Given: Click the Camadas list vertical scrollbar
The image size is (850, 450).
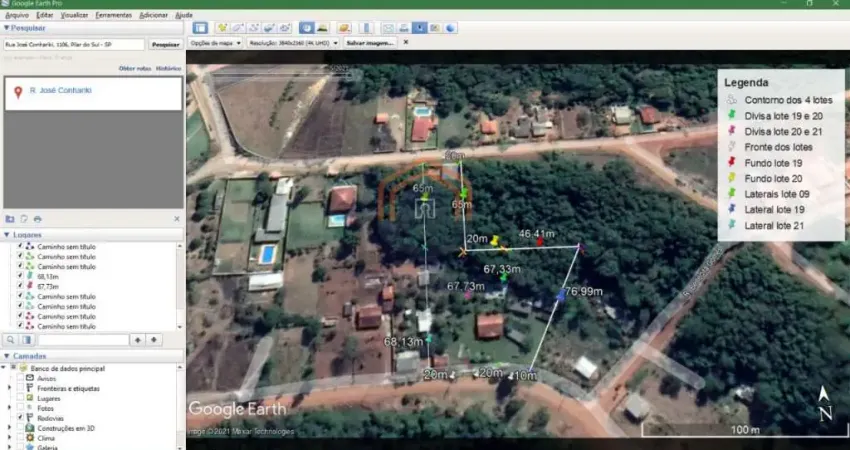Looking at the screenshot, I should [x=180, y=407].
